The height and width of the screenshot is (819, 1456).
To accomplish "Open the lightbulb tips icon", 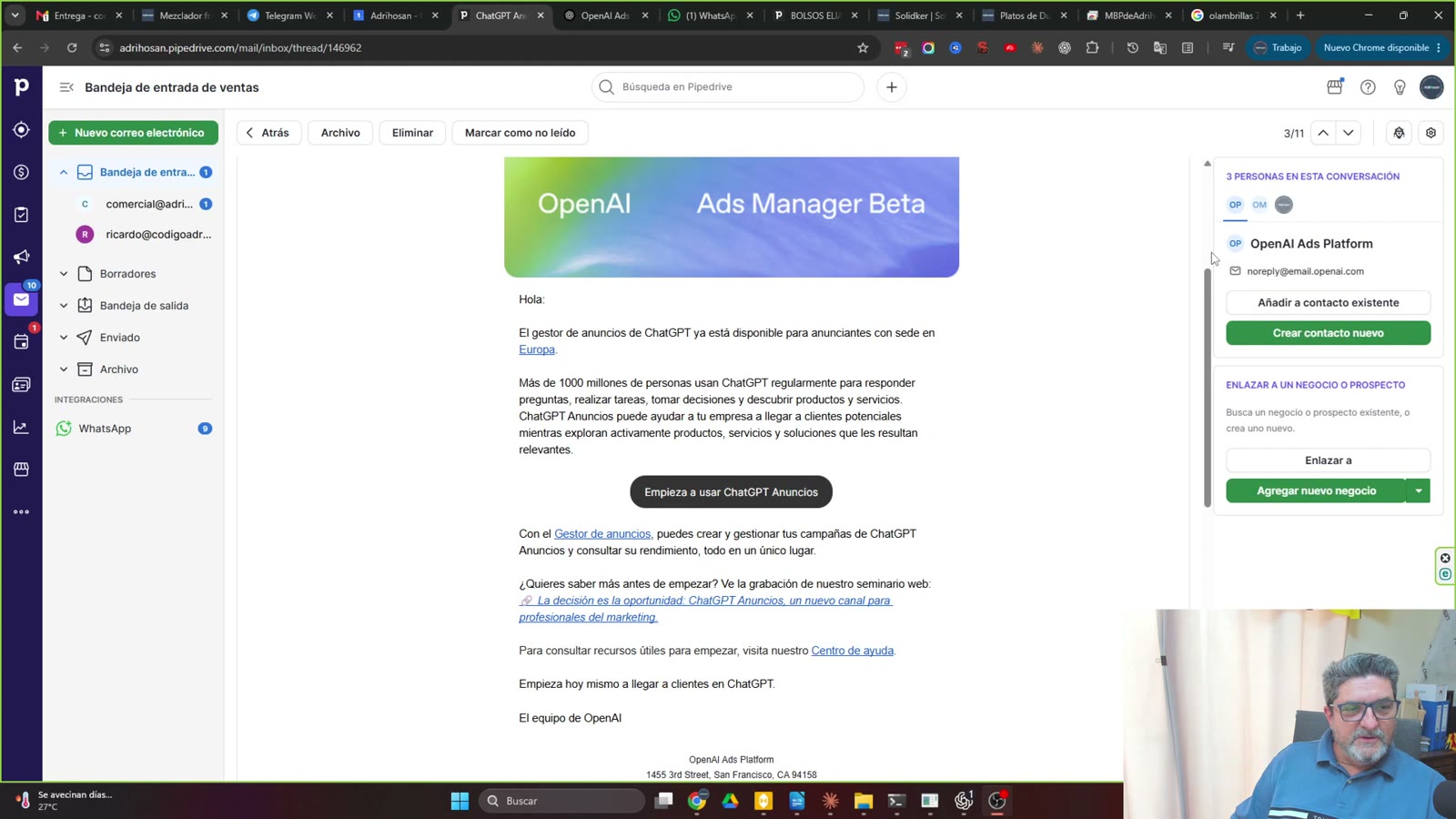I will pos(1400,87).
